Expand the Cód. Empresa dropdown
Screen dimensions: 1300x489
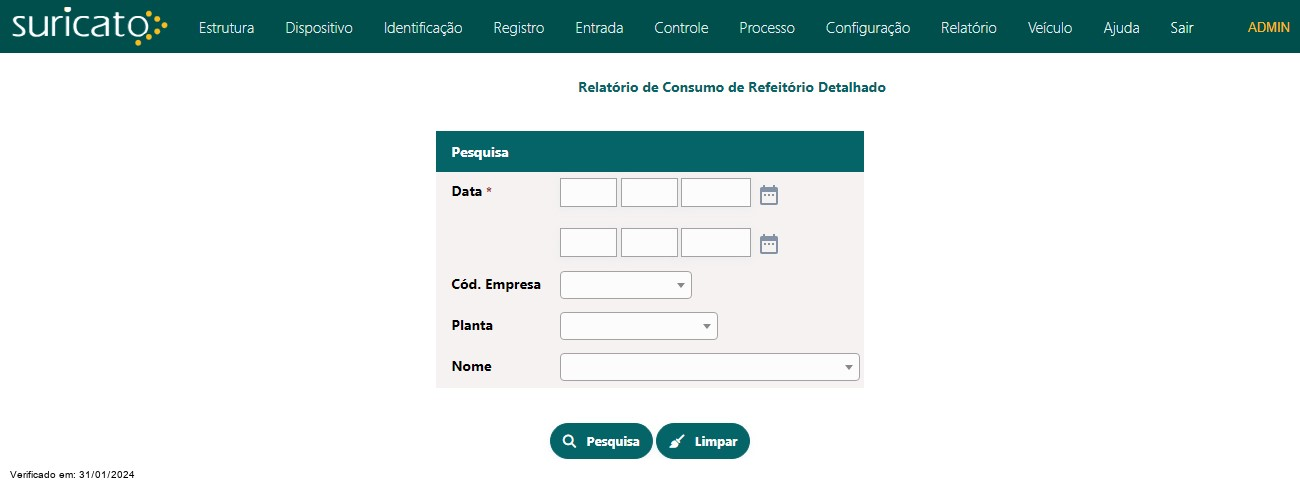point(626,285)
